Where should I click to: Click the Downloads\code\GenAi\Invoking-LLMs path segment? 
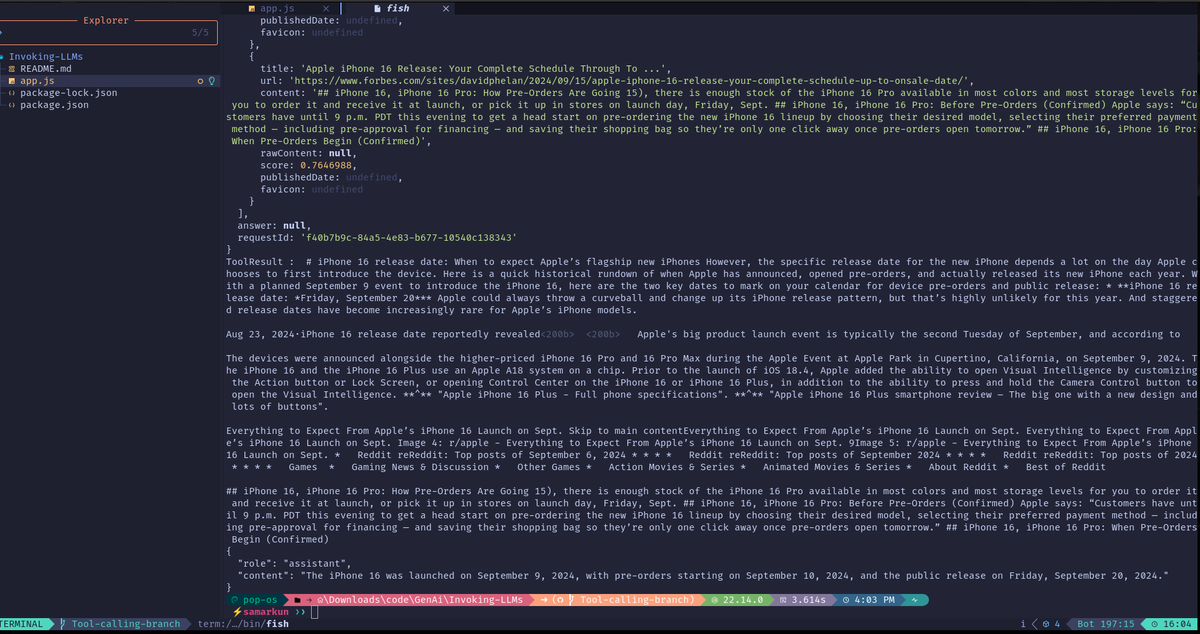point(425,600)
